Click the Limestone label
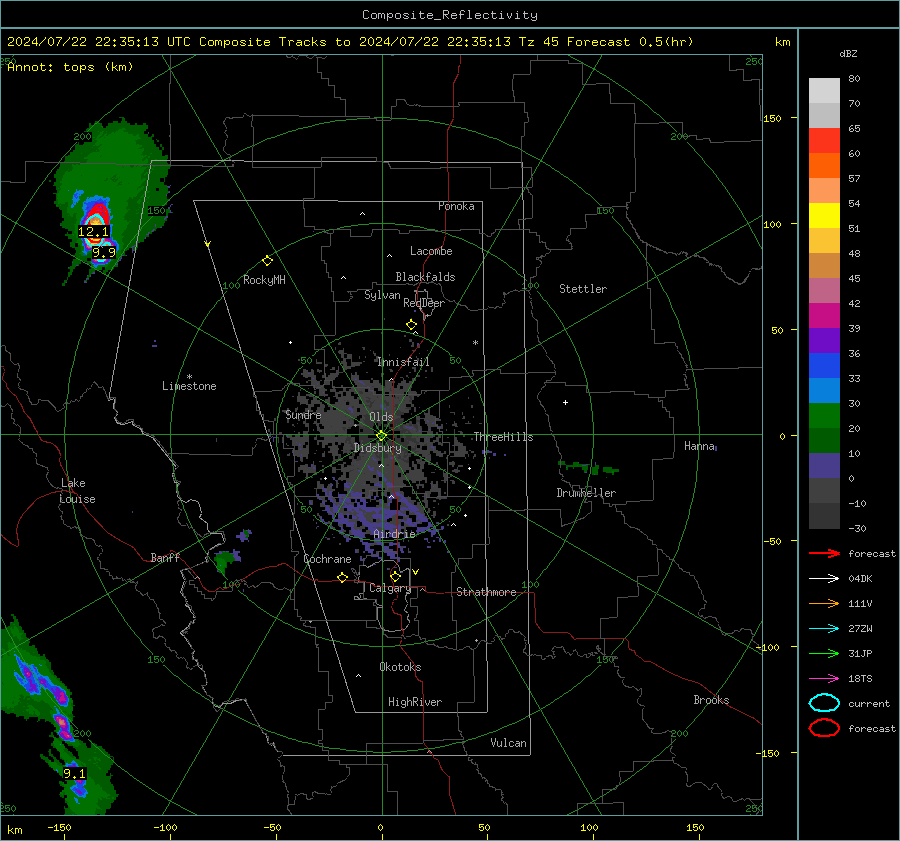This screenshot has height=841, width=900. point(189,386)
